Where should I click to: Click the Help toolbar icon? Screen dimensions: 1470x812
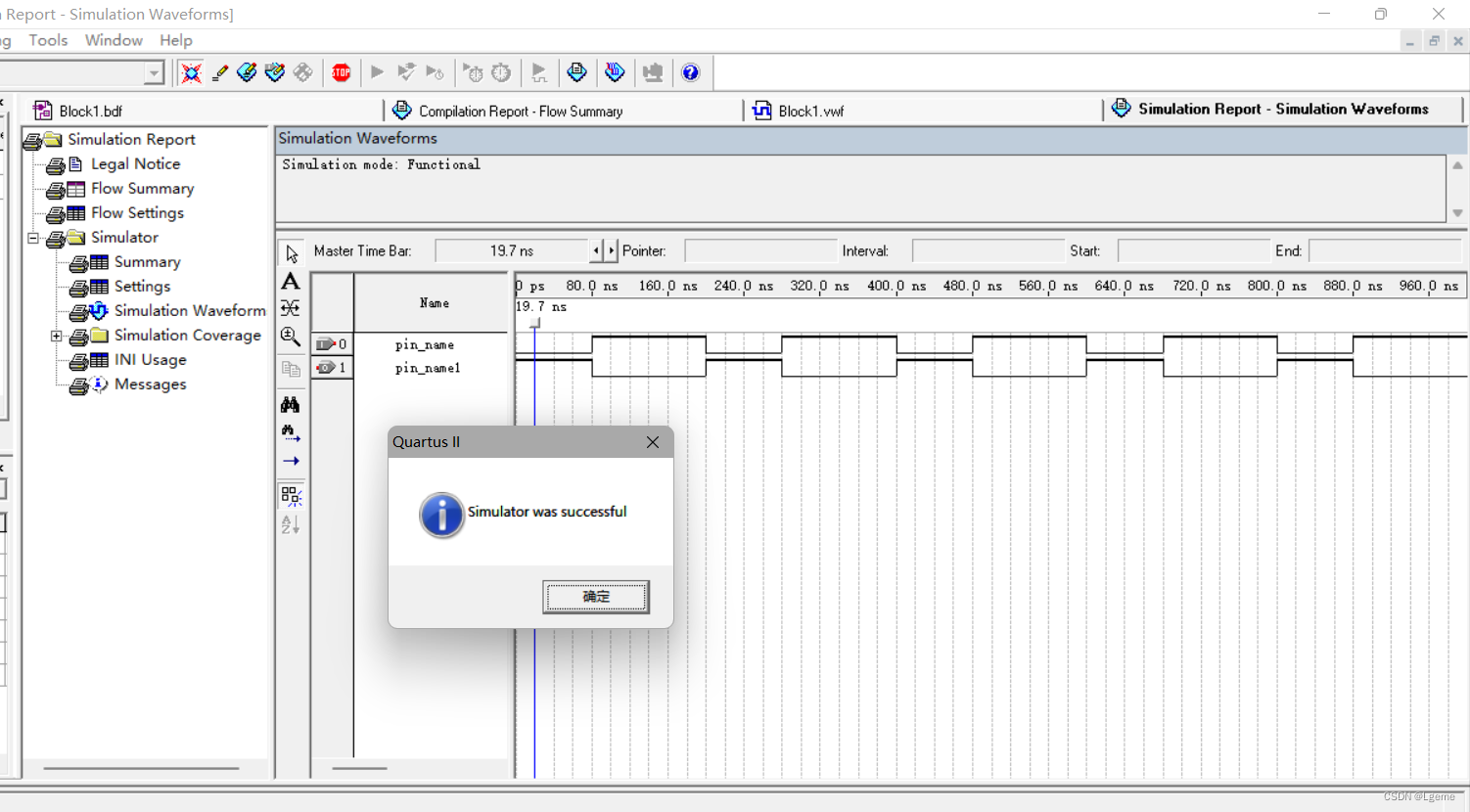[692, 72]
